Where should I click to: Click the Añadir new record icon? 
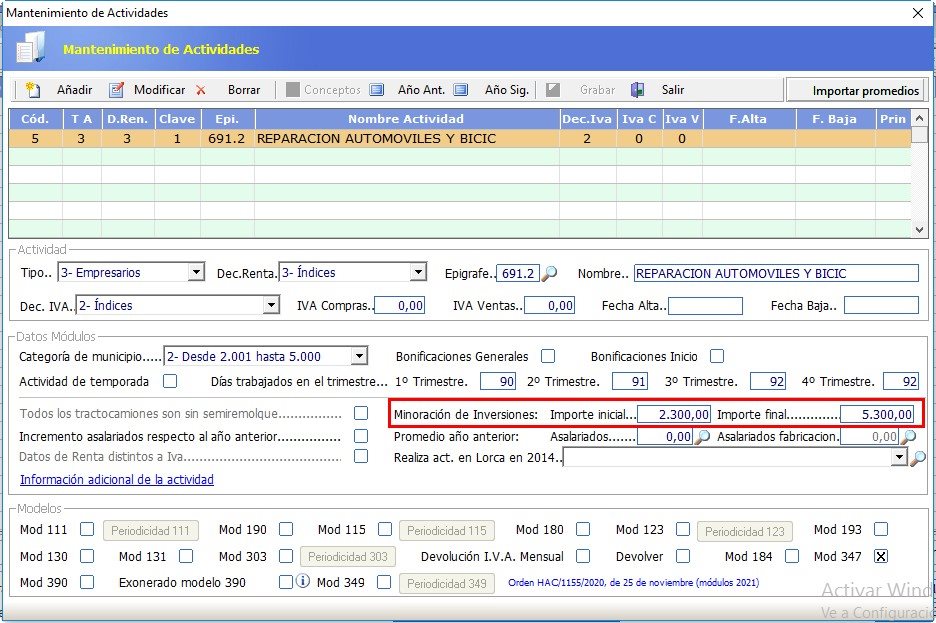pos(33,90)
